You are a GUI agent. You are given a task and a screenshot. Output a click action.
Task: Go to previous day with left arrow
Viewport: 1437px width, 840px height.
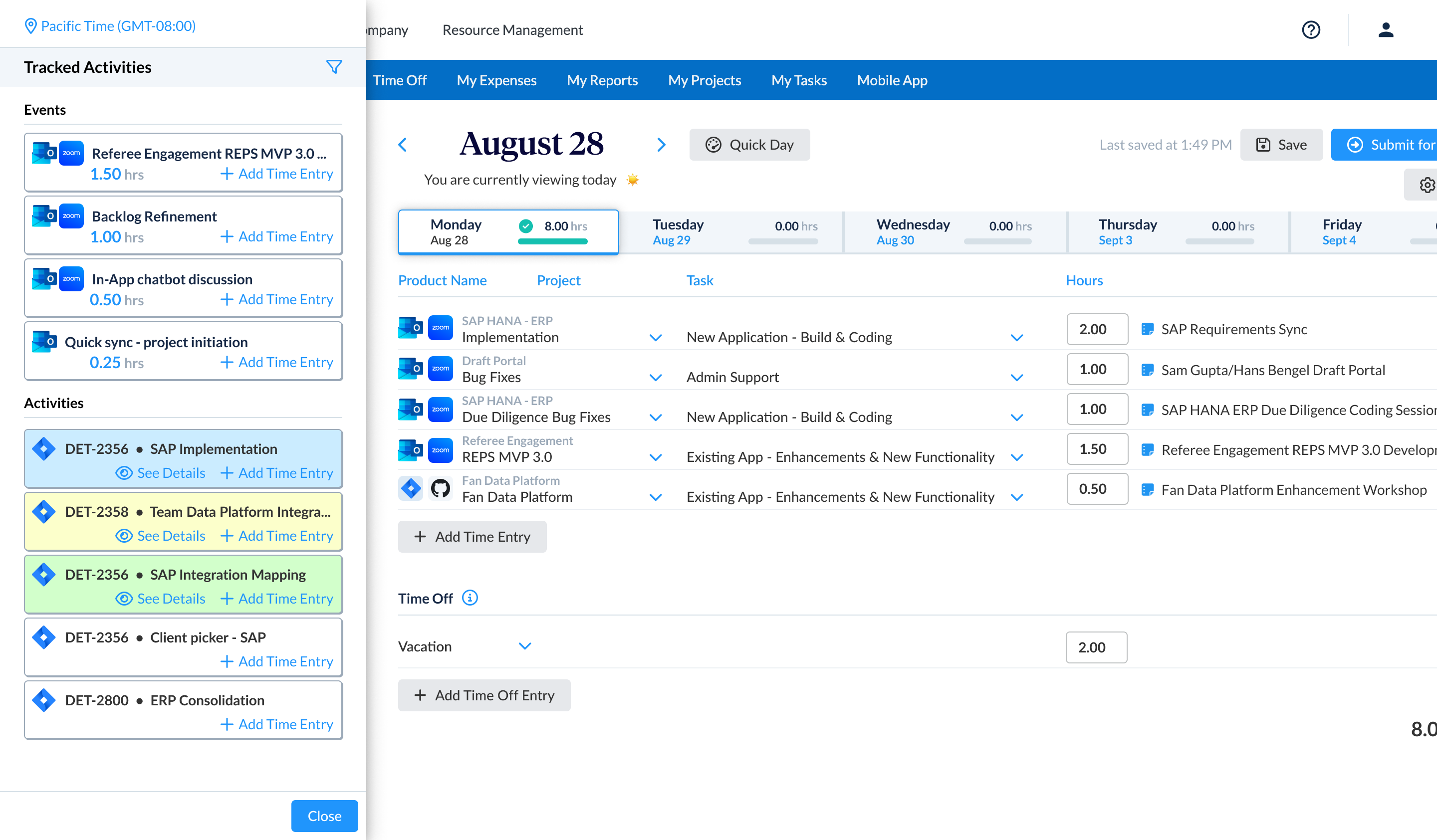click(x=403, y=145)
